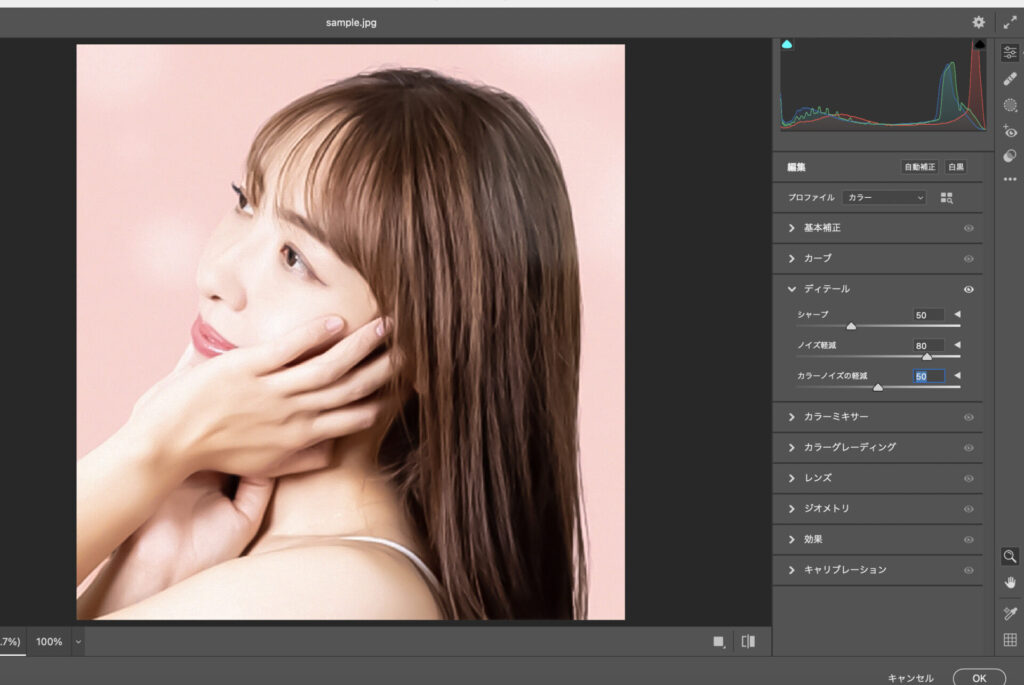Select the Edit sliders panel icon
The image size is (1024, 685).
tap(1010, 52)
